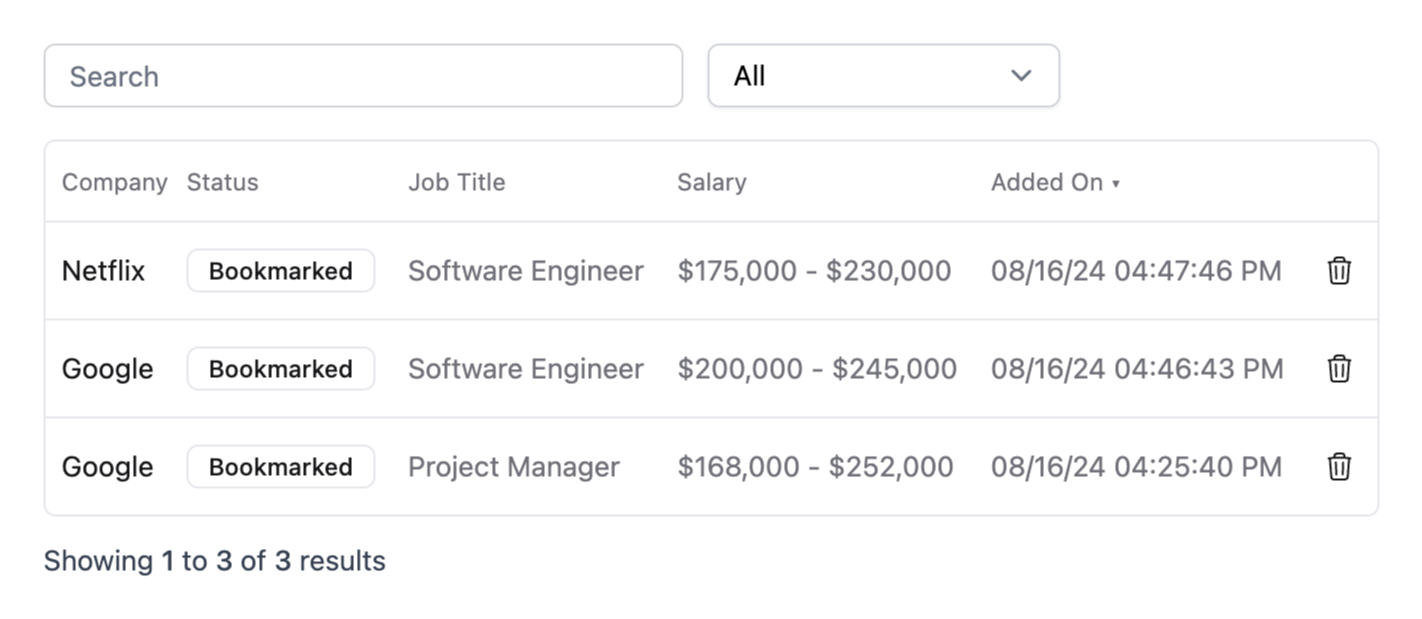
Task: Select the Project Manager job title
Action: 513,467
